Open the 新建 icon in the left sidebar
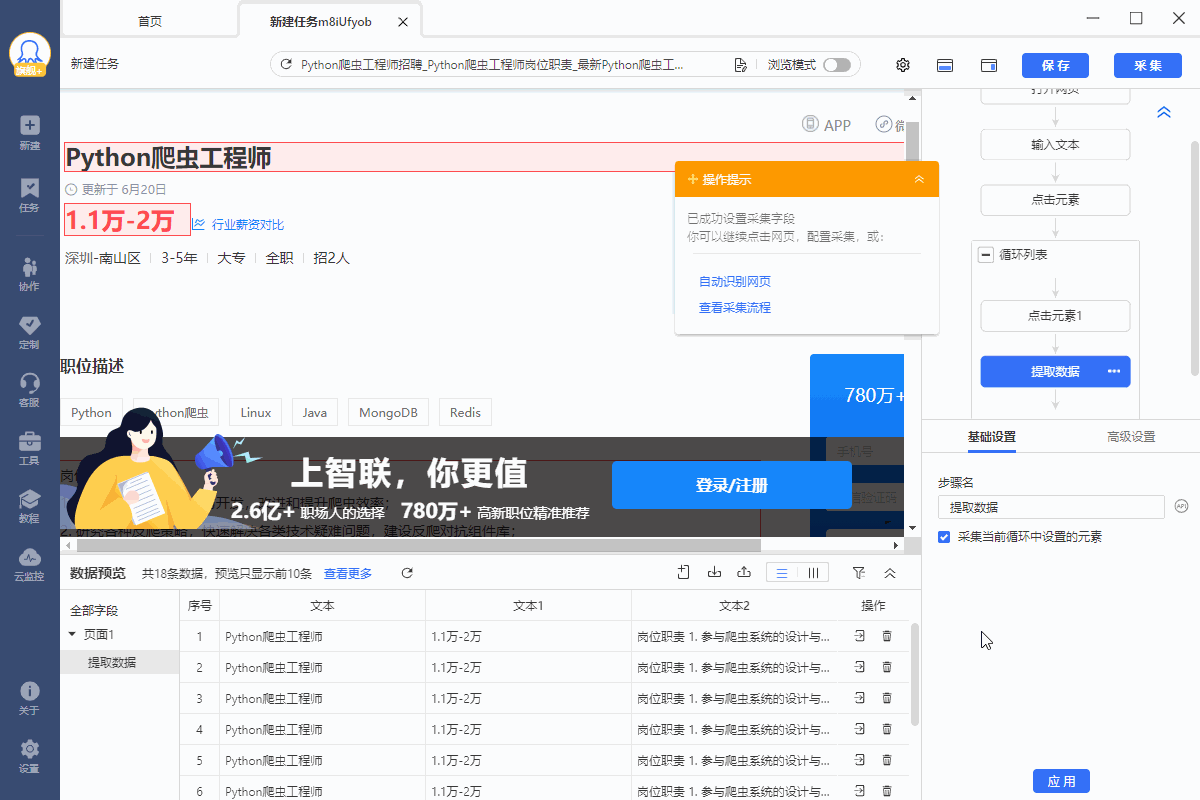Image resolution: width=1200 pixels, height=800 pixels. click(x=29, y=132)
